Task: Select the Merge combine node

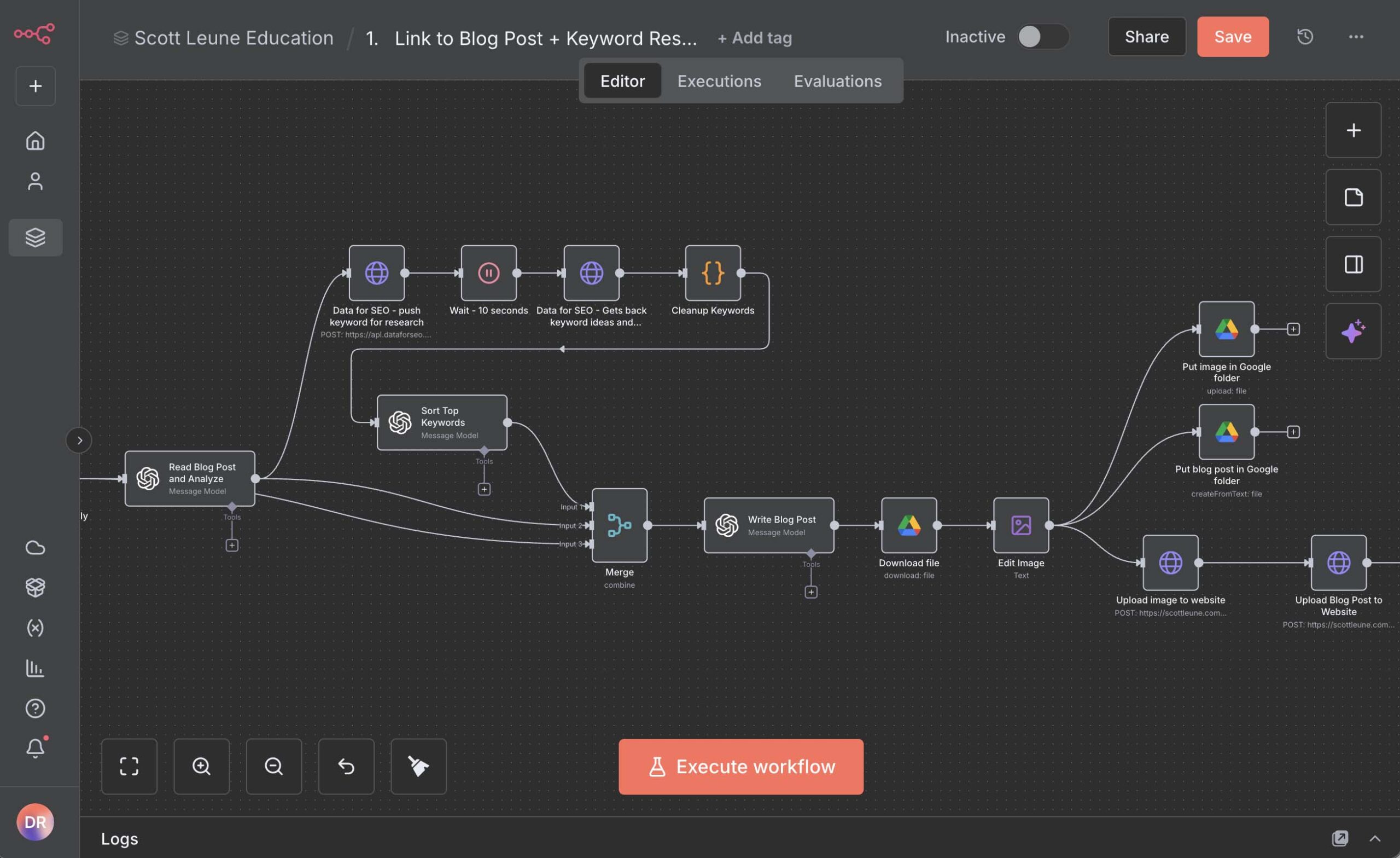Action: coord(619,525)
